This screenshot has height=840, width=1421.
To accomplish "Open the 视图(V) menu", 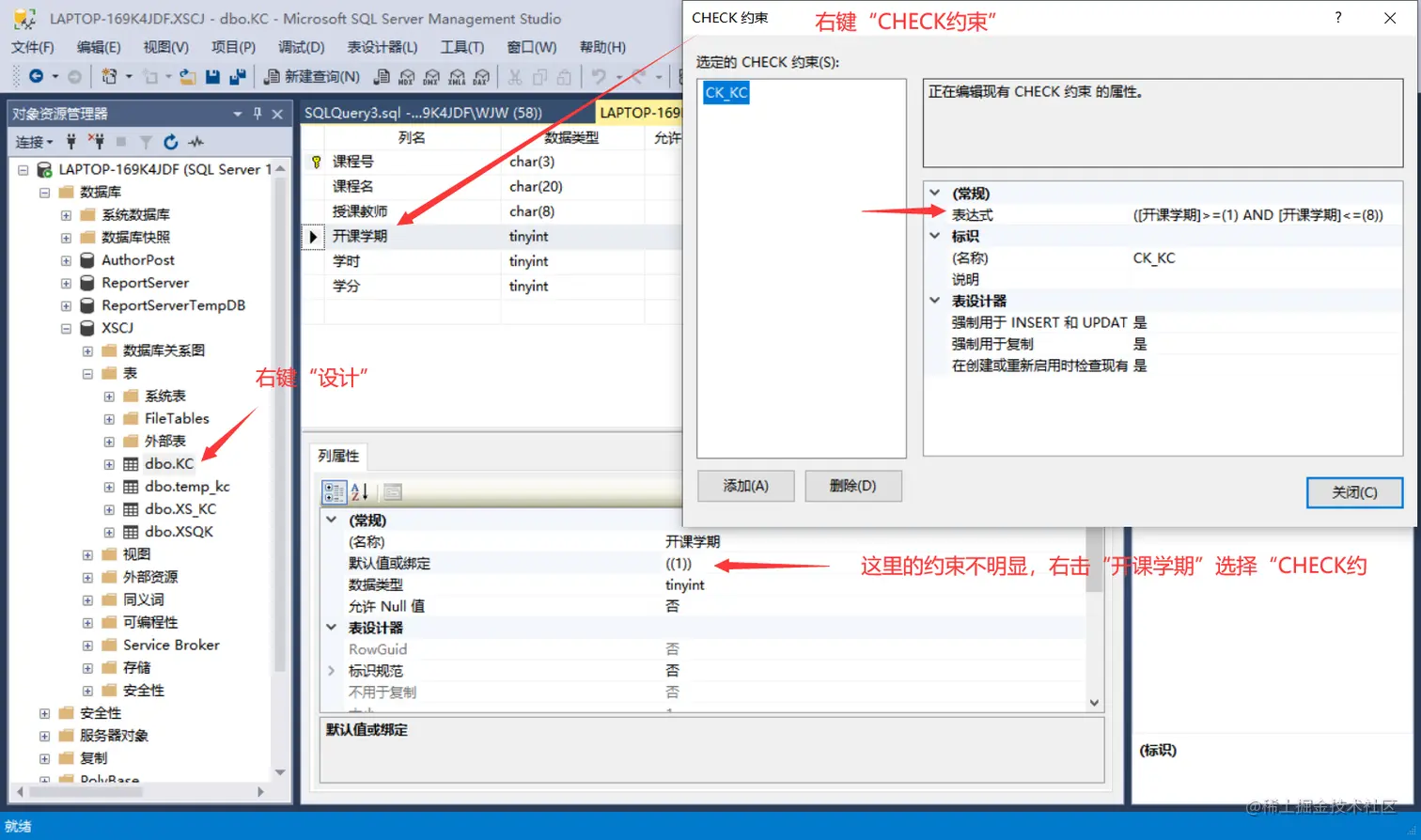I will pyautogui.click(x=165, y=47).
